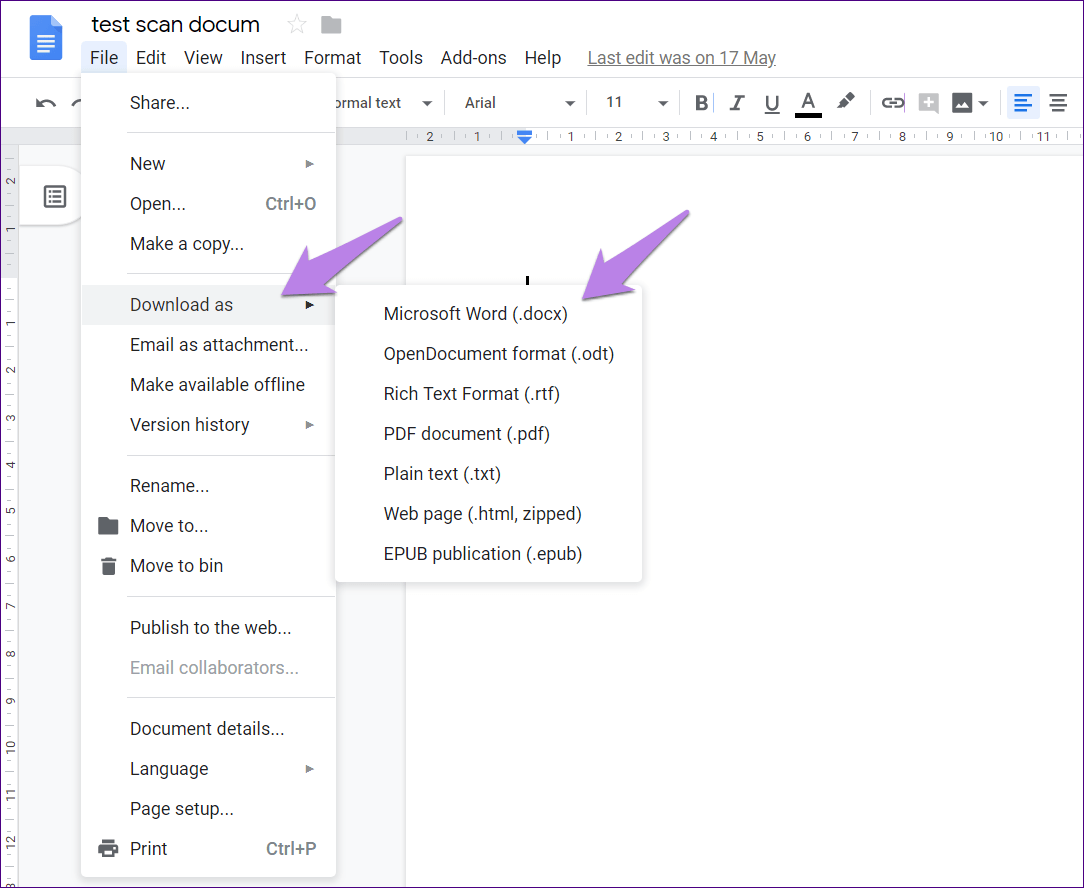
Task: Open the Insert menu
Action: [263, 58]
